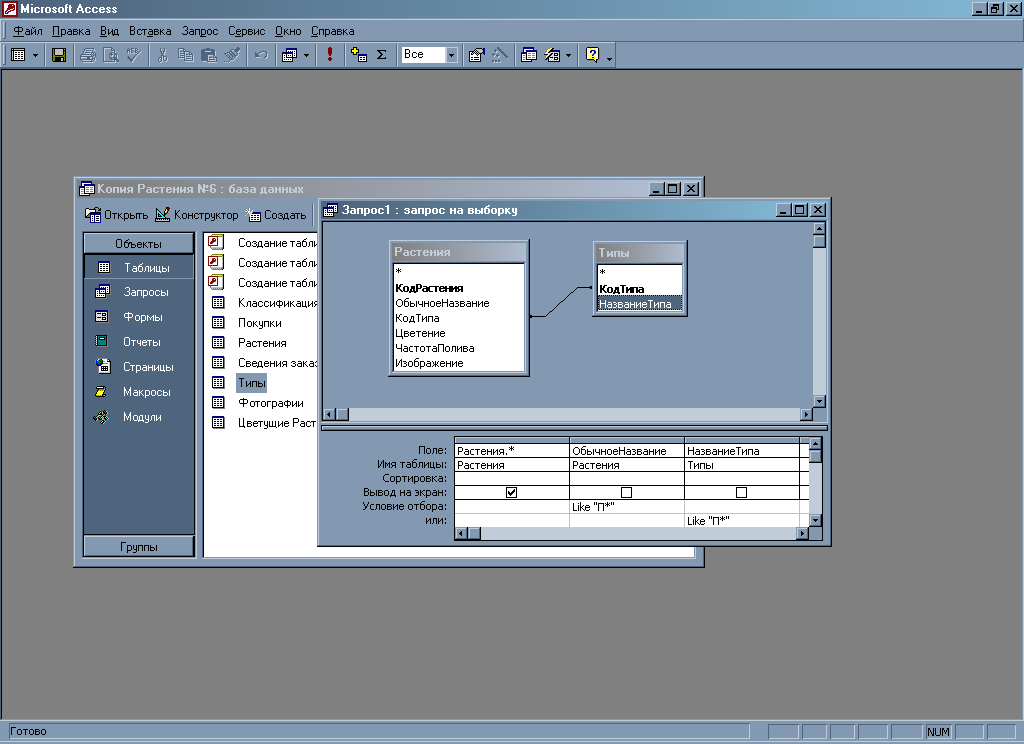Click the Build expression wand icon

coord(500,55)
